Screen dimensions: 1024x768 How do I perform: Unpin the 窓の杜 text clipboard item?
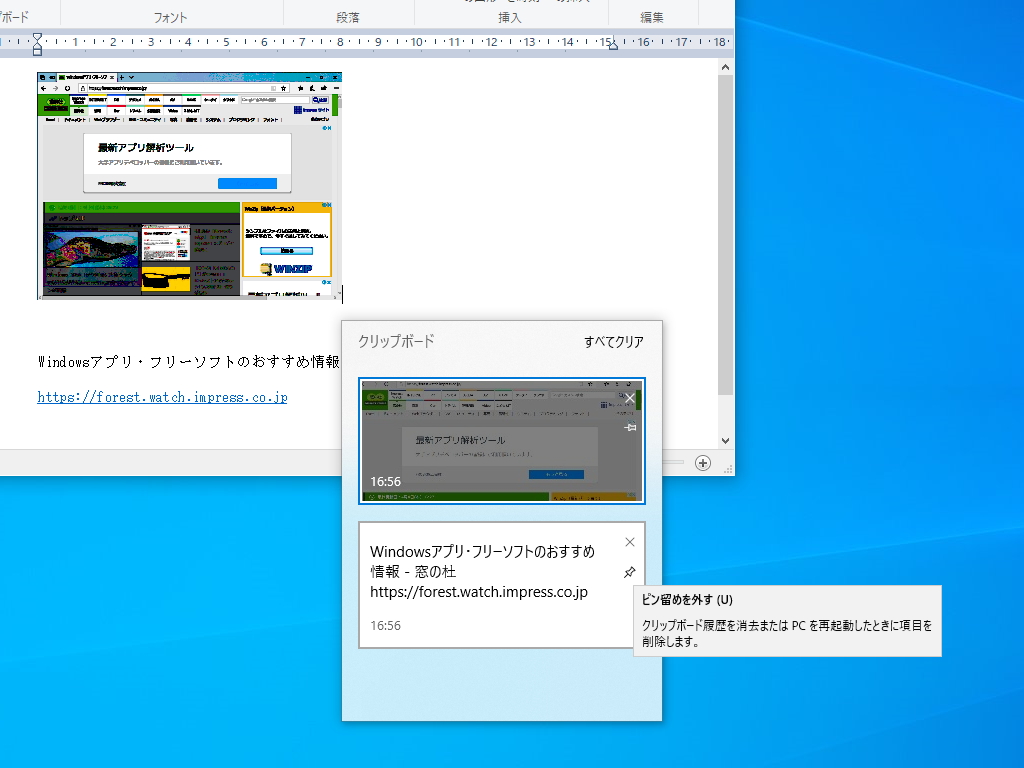(630, 573)
